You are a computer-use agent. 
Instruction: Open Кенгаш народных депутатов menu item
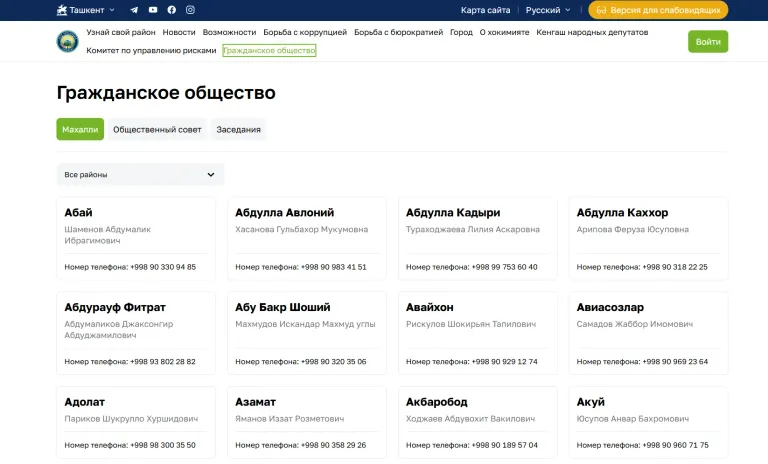[592, 32]
